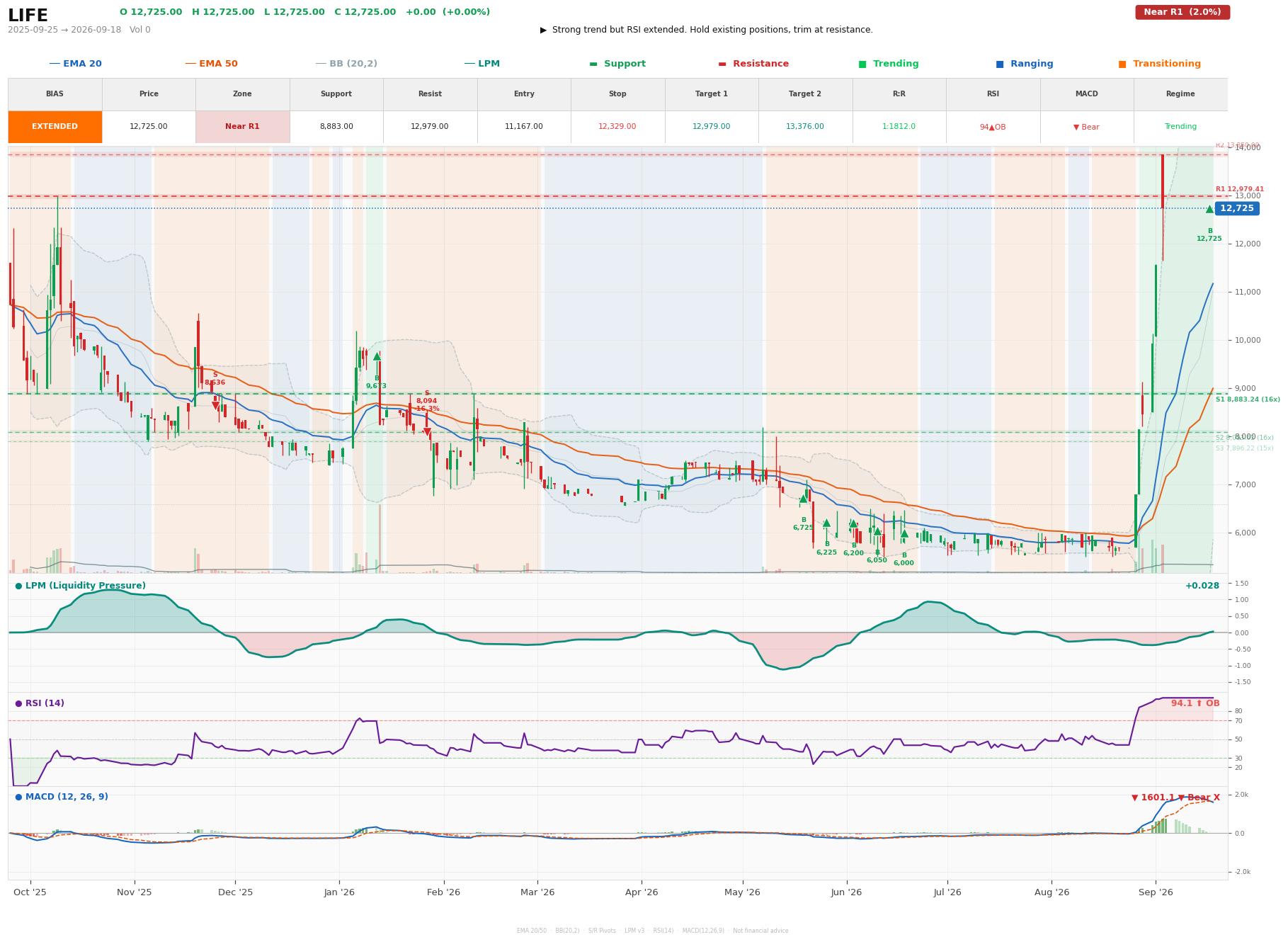
Task: Click the S 8,094 -16.3% sell label
Action: click(x=427, y=401)
